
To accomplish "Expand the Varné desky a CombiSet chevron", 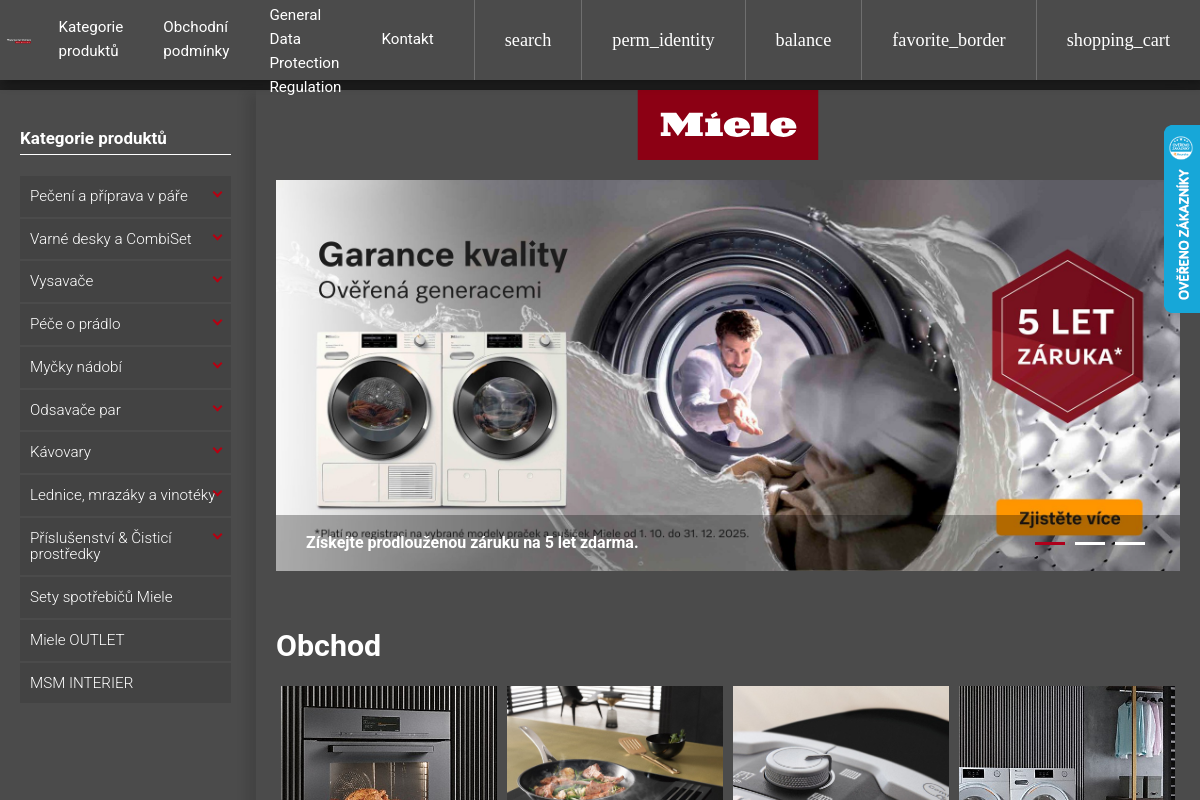I will click(x=217, y=238).
